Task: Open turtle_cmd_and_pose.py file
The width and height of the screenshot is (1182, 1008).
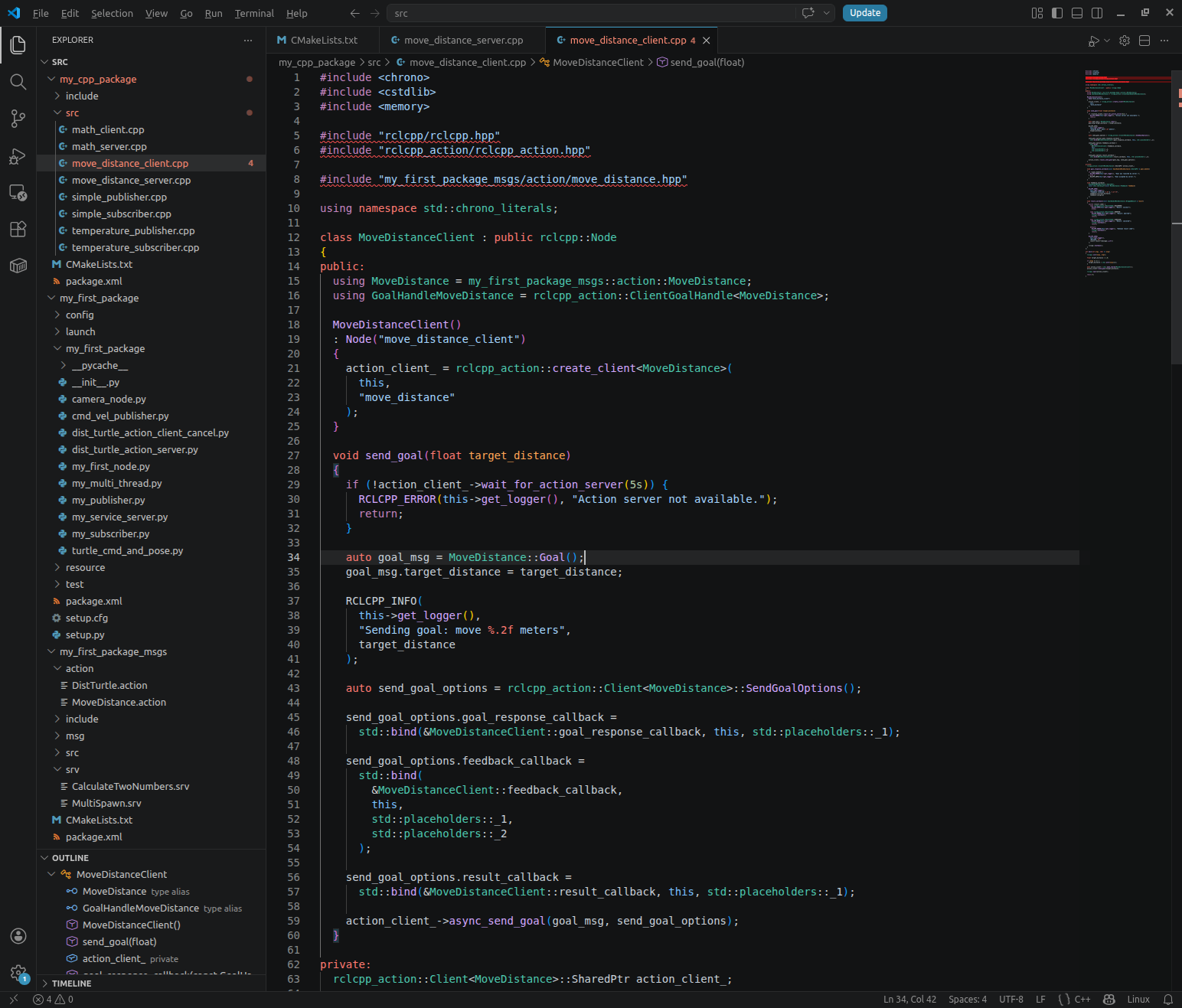Action: click(151, 550)
